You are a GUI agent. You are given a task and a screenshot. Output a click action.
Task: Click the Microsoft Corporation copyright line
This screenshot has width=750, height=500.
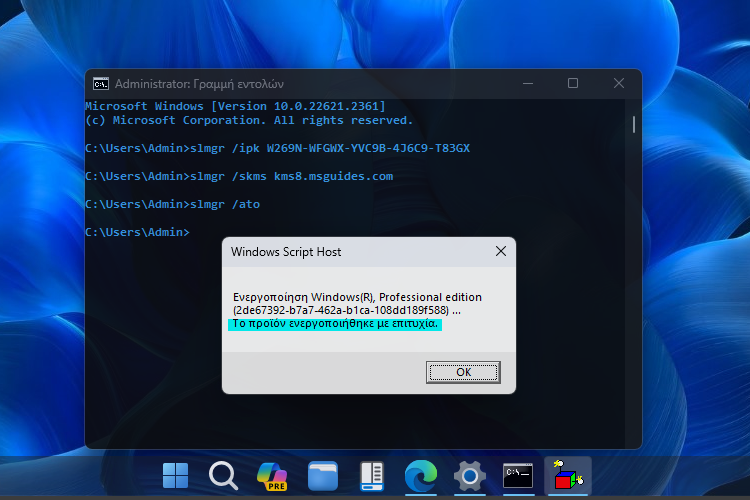pyautogui.click(x=249, y=121)
